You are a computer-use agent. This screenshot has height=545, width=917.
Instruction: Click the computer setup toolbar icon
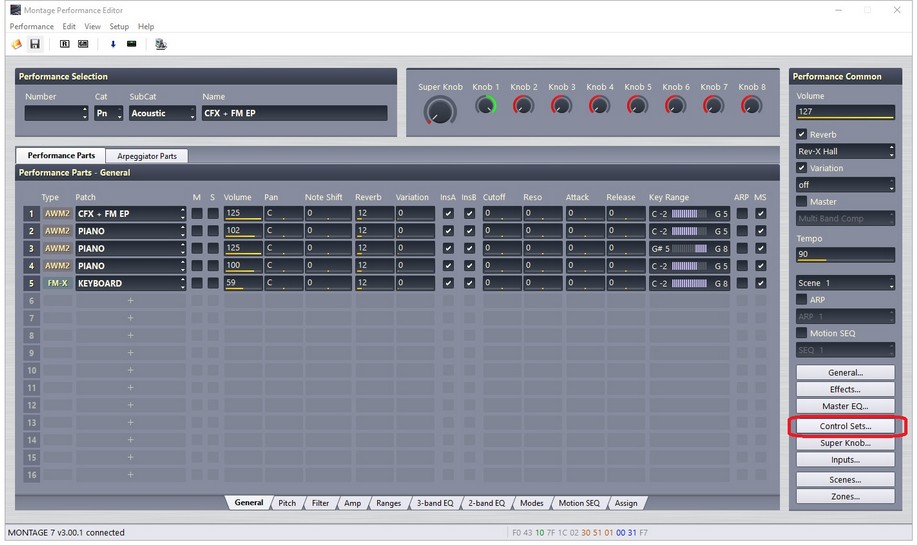tap(160, 44)
